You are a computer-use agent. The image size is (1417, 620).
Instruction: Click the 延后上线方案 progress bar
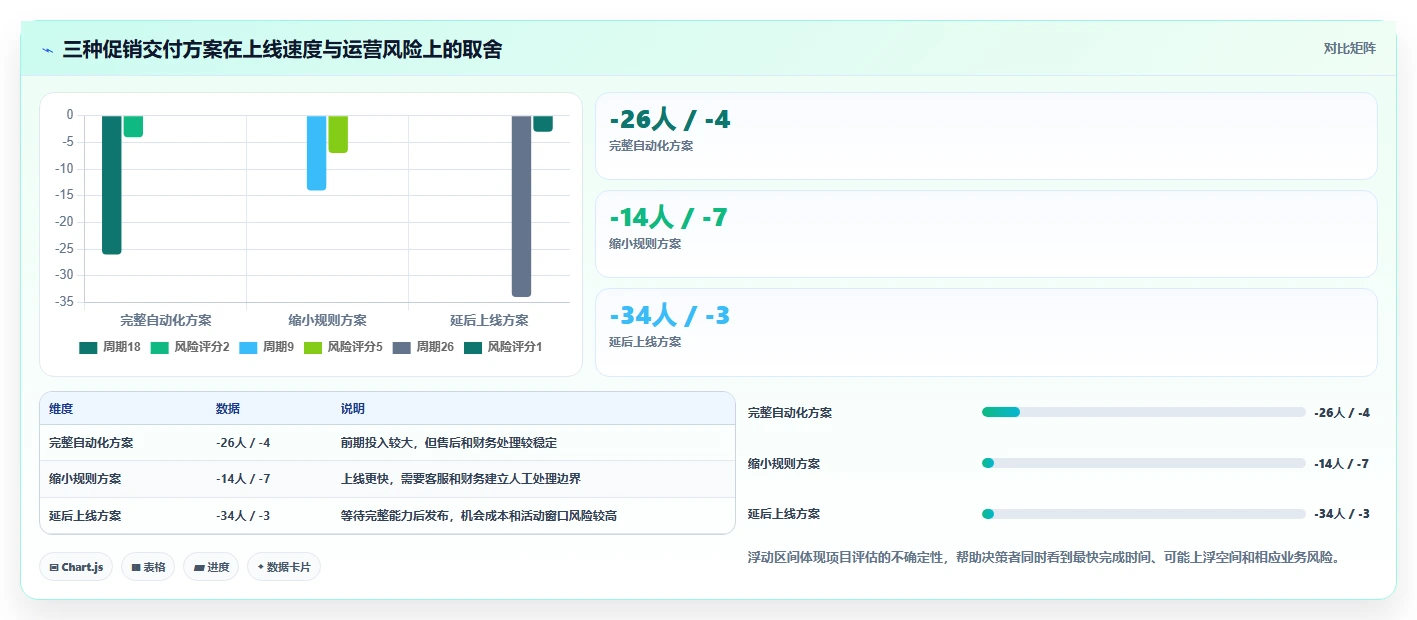[1144, 514]
